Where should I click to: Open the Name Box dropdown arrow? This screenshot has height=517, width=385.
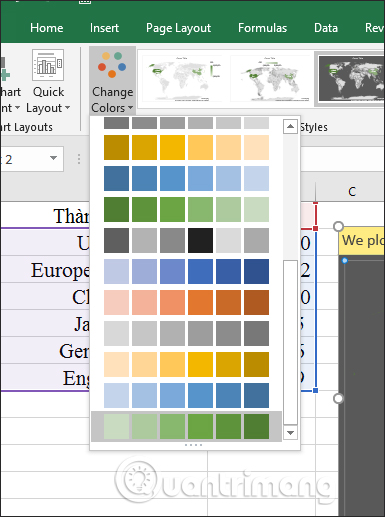tap(53, 158)
